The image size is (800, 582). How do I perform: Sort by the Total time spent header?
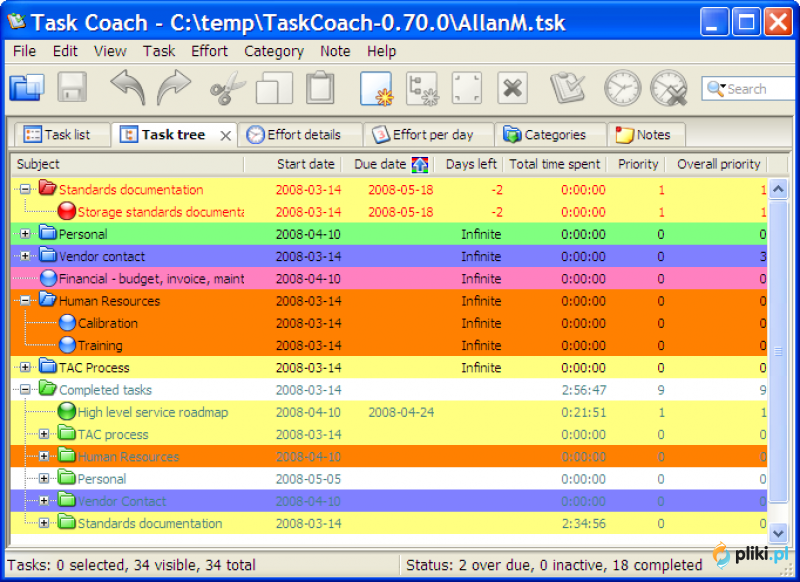click(x=555, y=164)
